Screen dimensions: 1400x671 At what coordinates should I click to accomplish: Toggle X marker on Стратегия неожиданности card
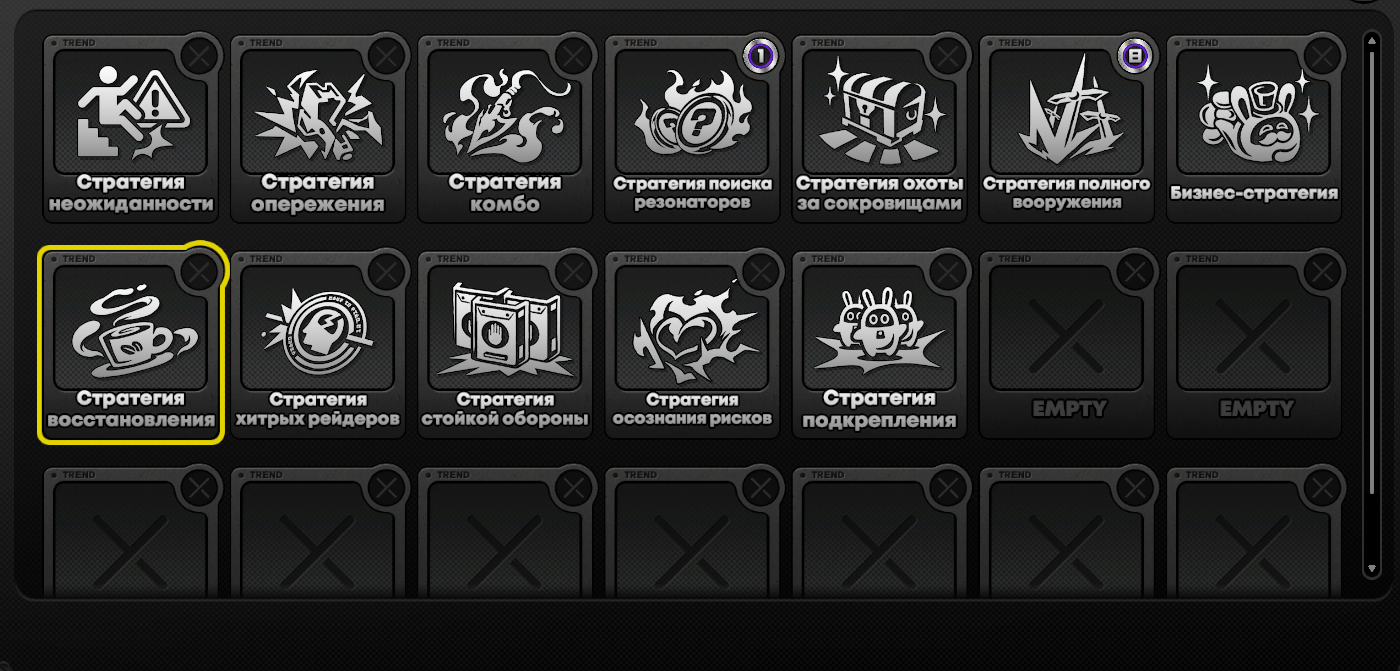pyautogui.click(x=199, y=55)
